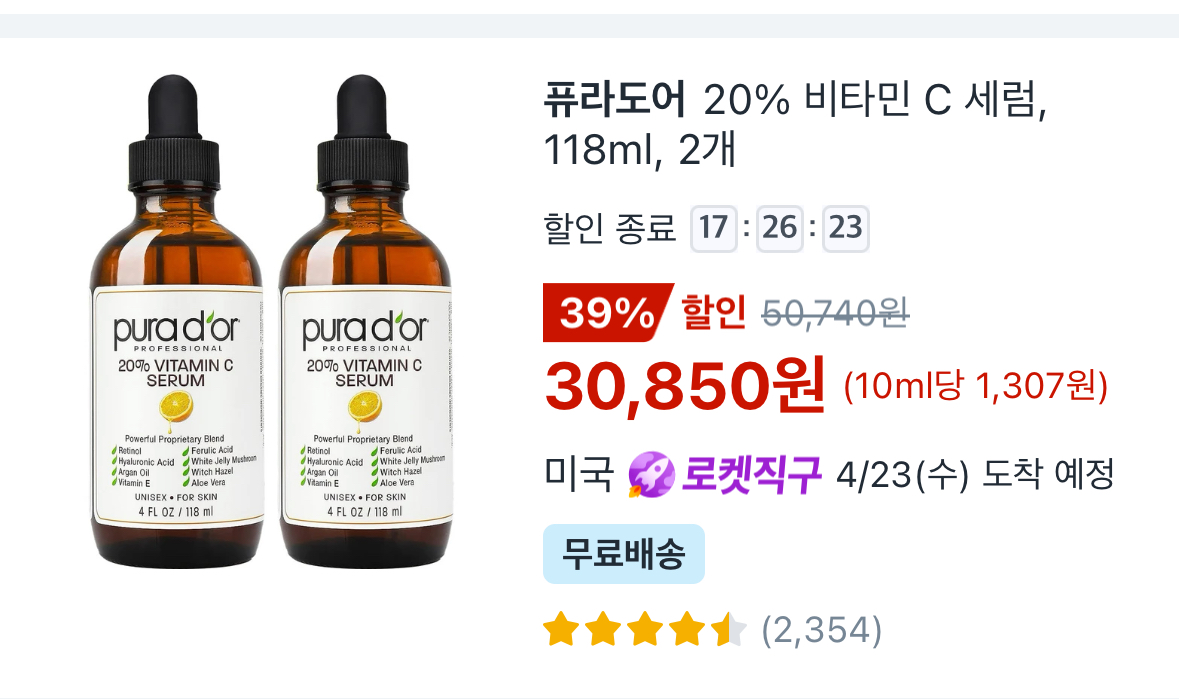
Task: Click the 할인 종료 countdown label
Action: [x=610, y=228]
